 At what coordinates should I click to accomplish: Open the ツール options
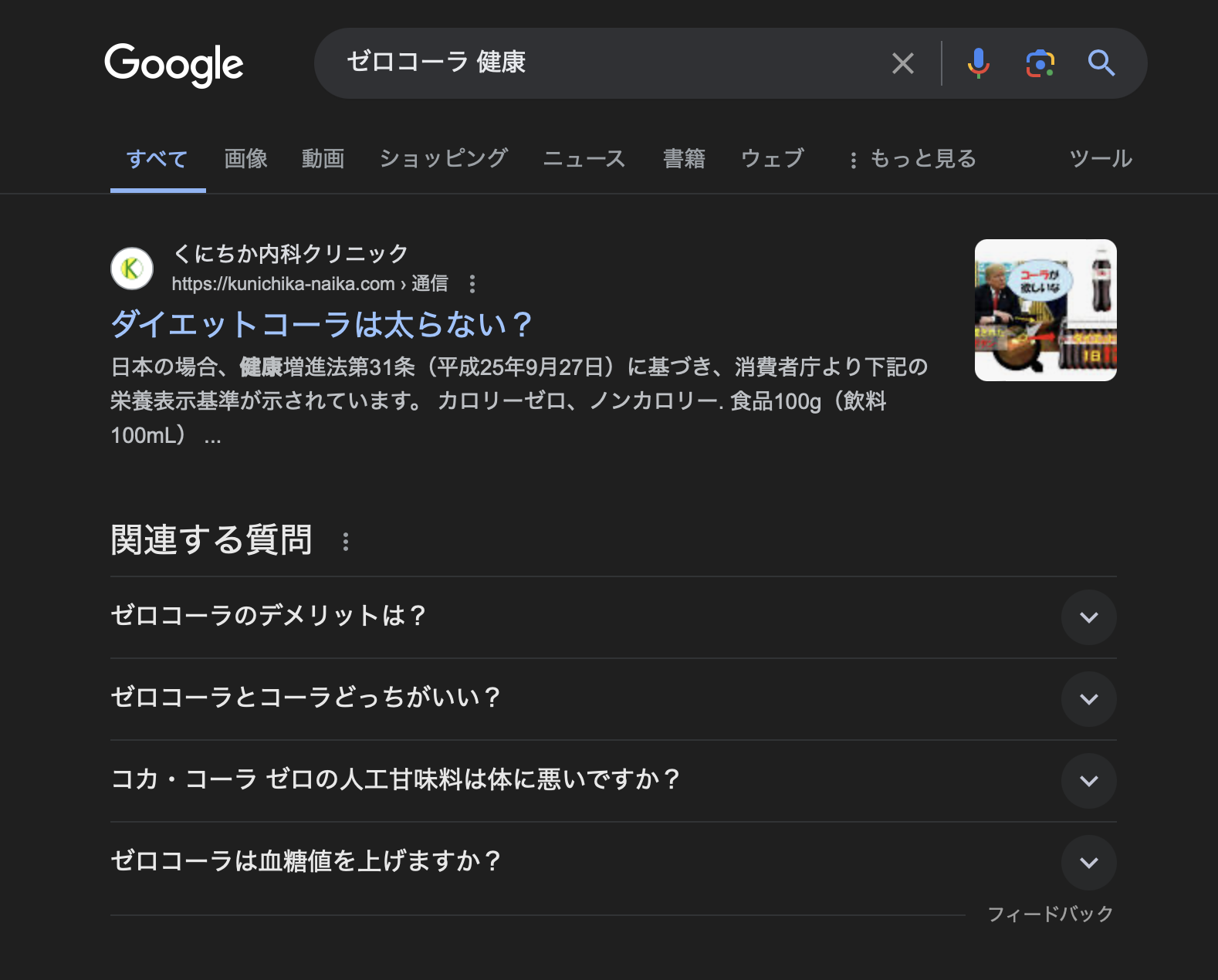(x=1101, y=159)
